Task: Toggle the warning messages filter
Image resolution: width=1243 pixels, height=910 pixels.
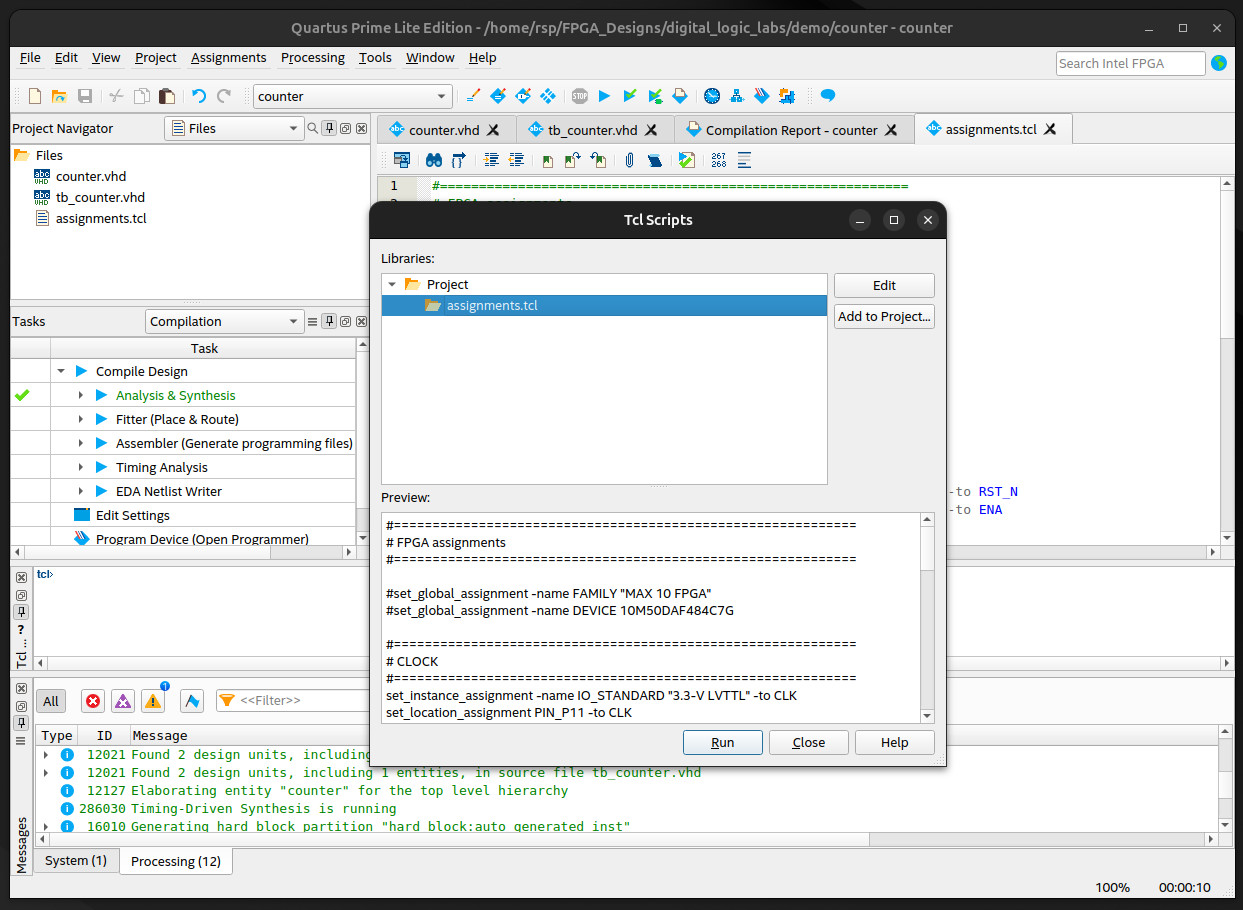Action: pyautogui.click(x=153, y=701)
